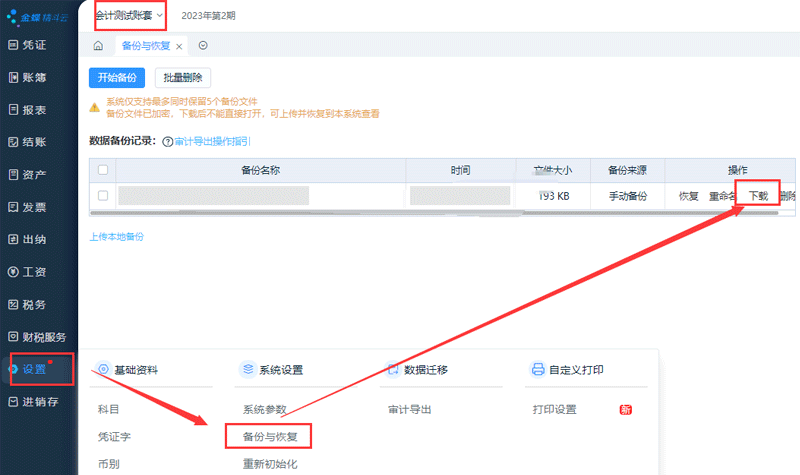Open the 税务 tax module

28,305
